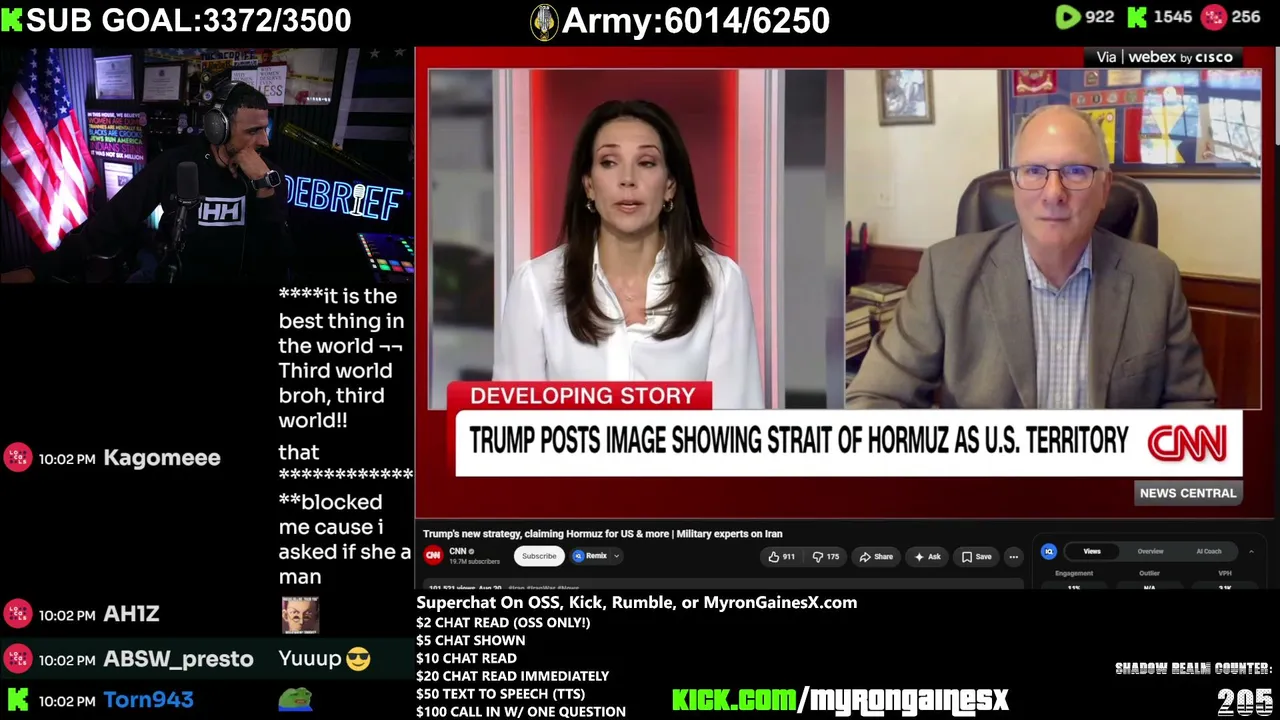Dislike the CNN video

[825, 557]
